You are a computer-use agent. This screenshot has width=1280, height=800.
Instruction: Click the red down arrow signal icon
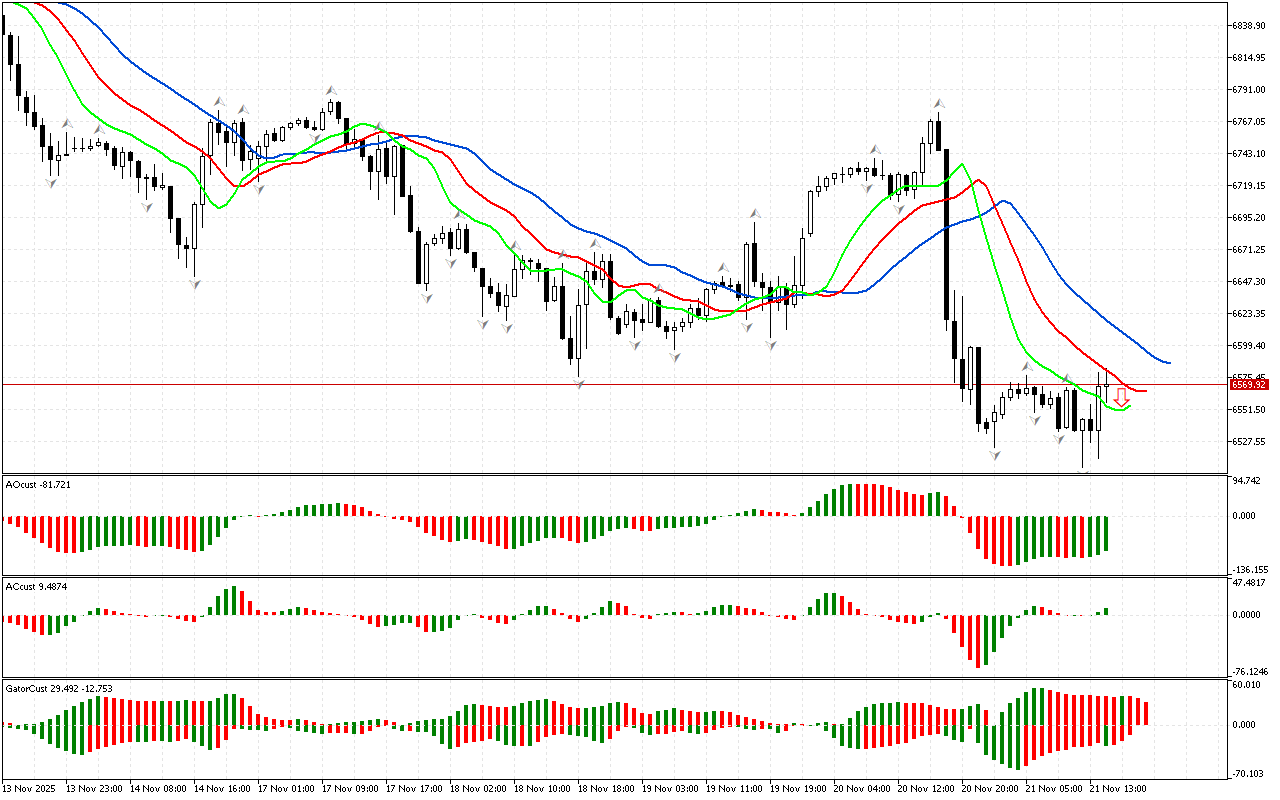[1122, 397]
